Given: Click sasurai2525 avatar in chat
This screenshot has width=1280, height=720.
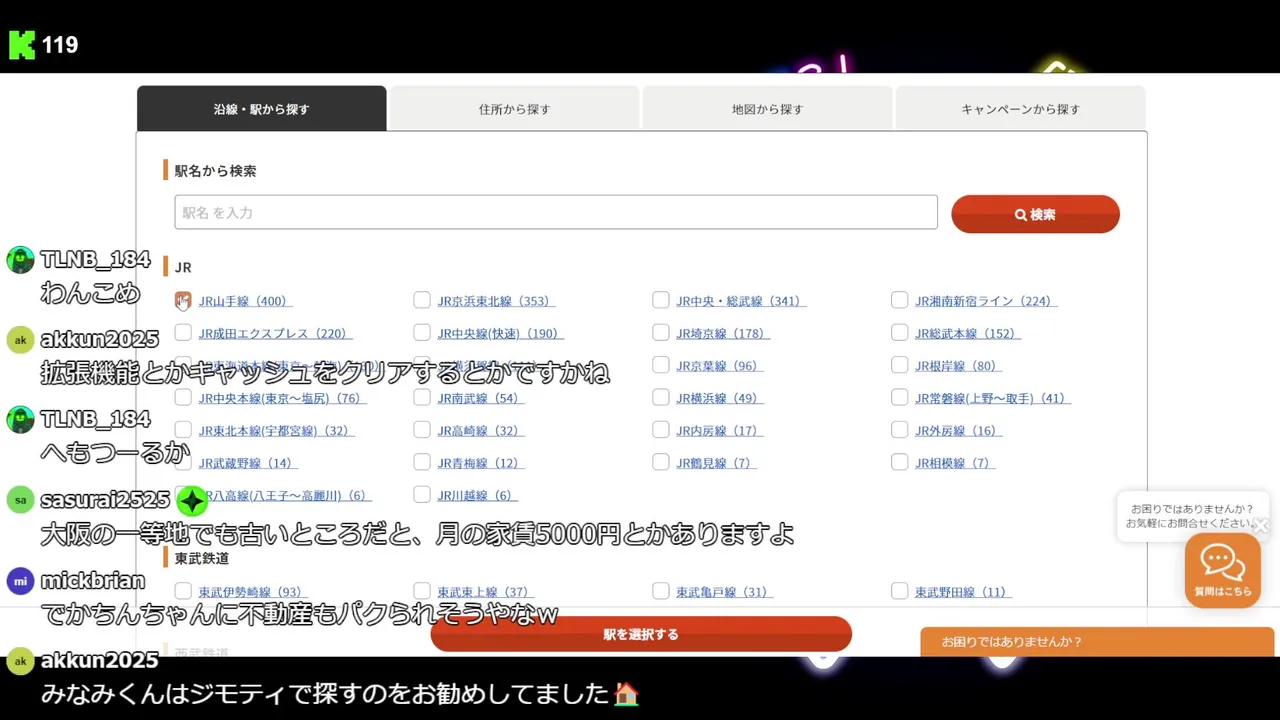Looking at the screenshot, I should pos(20,499).
